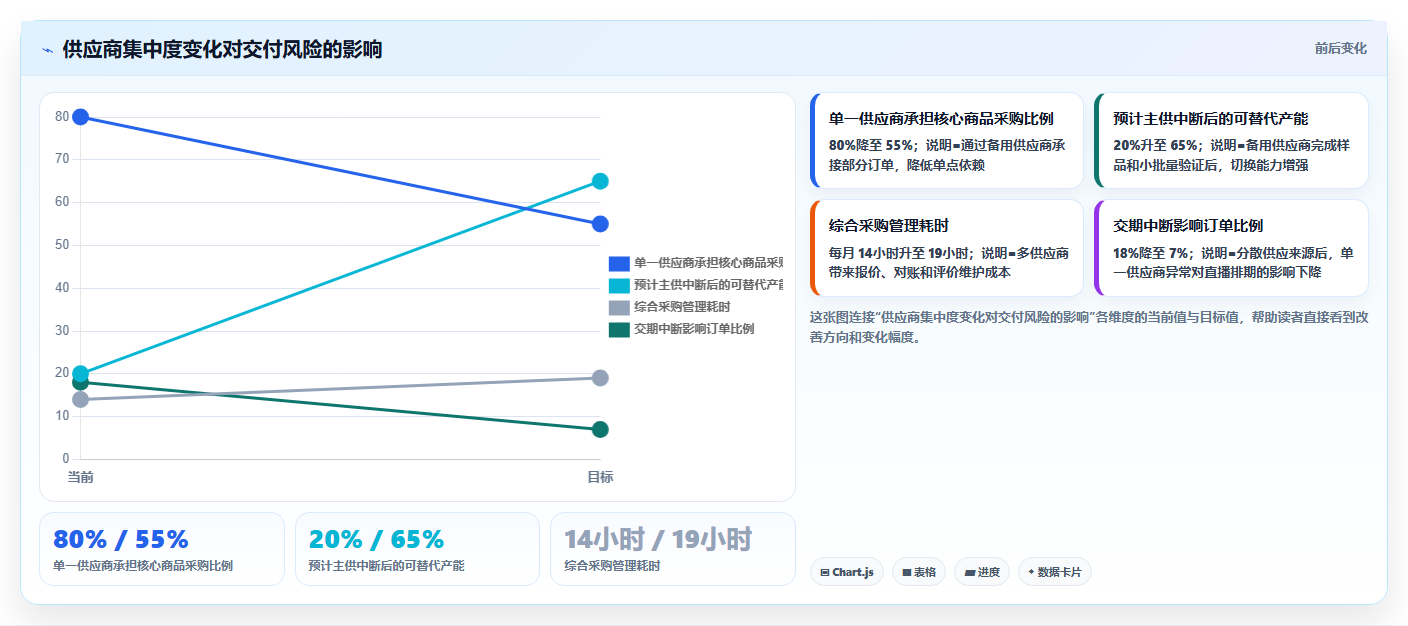Click the blue data point at 55 目标
This screenshot has width=1408, height=626.
click(600, 224)
